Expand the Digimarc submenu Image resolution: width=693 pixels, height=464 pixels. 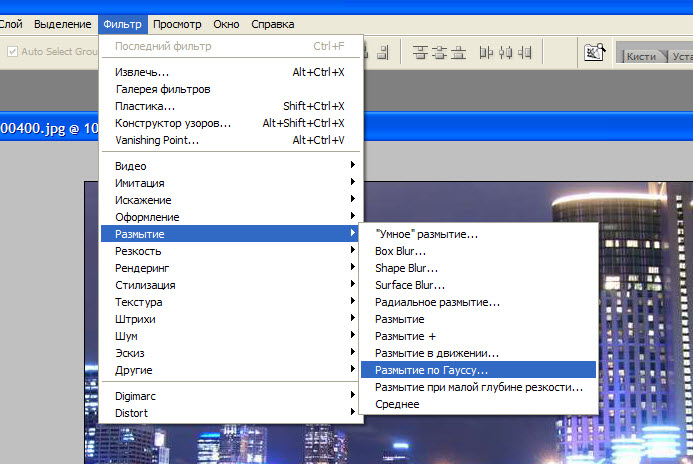230,396
